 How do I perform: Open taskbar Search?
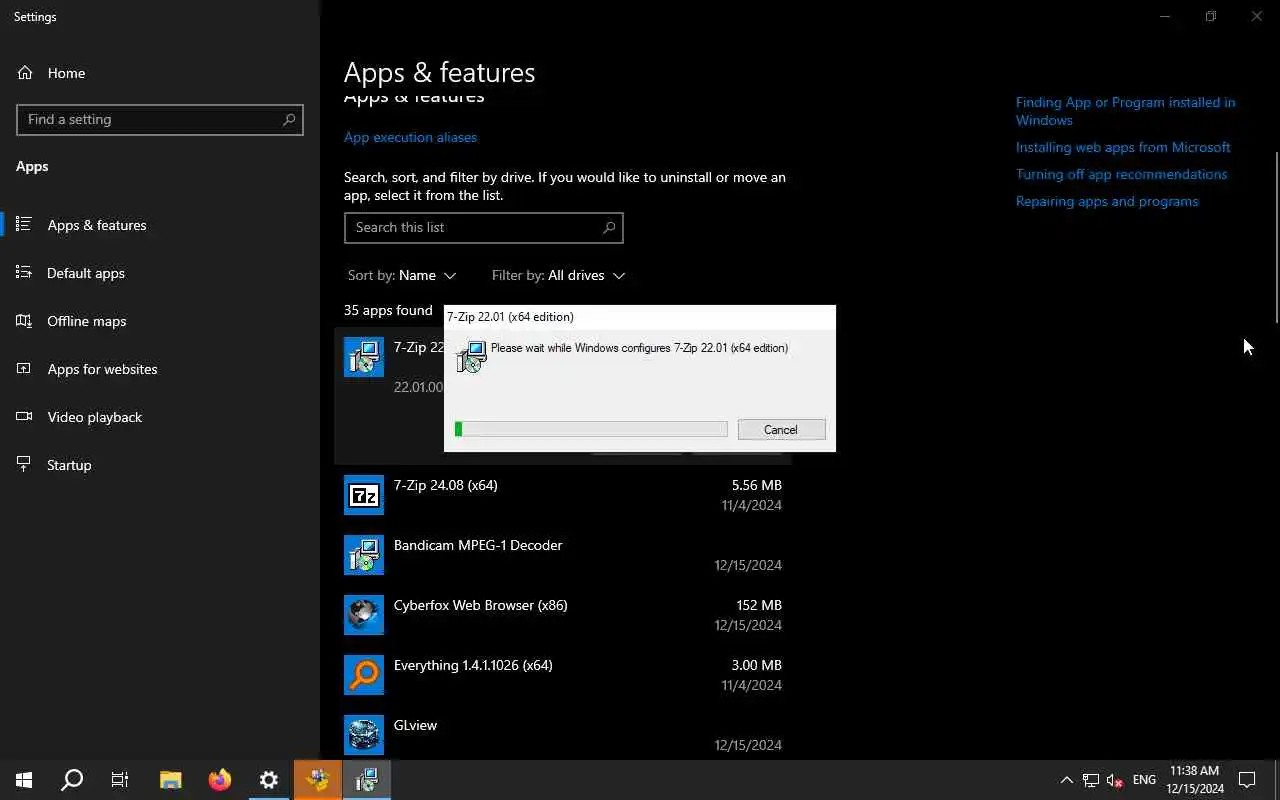72,780
